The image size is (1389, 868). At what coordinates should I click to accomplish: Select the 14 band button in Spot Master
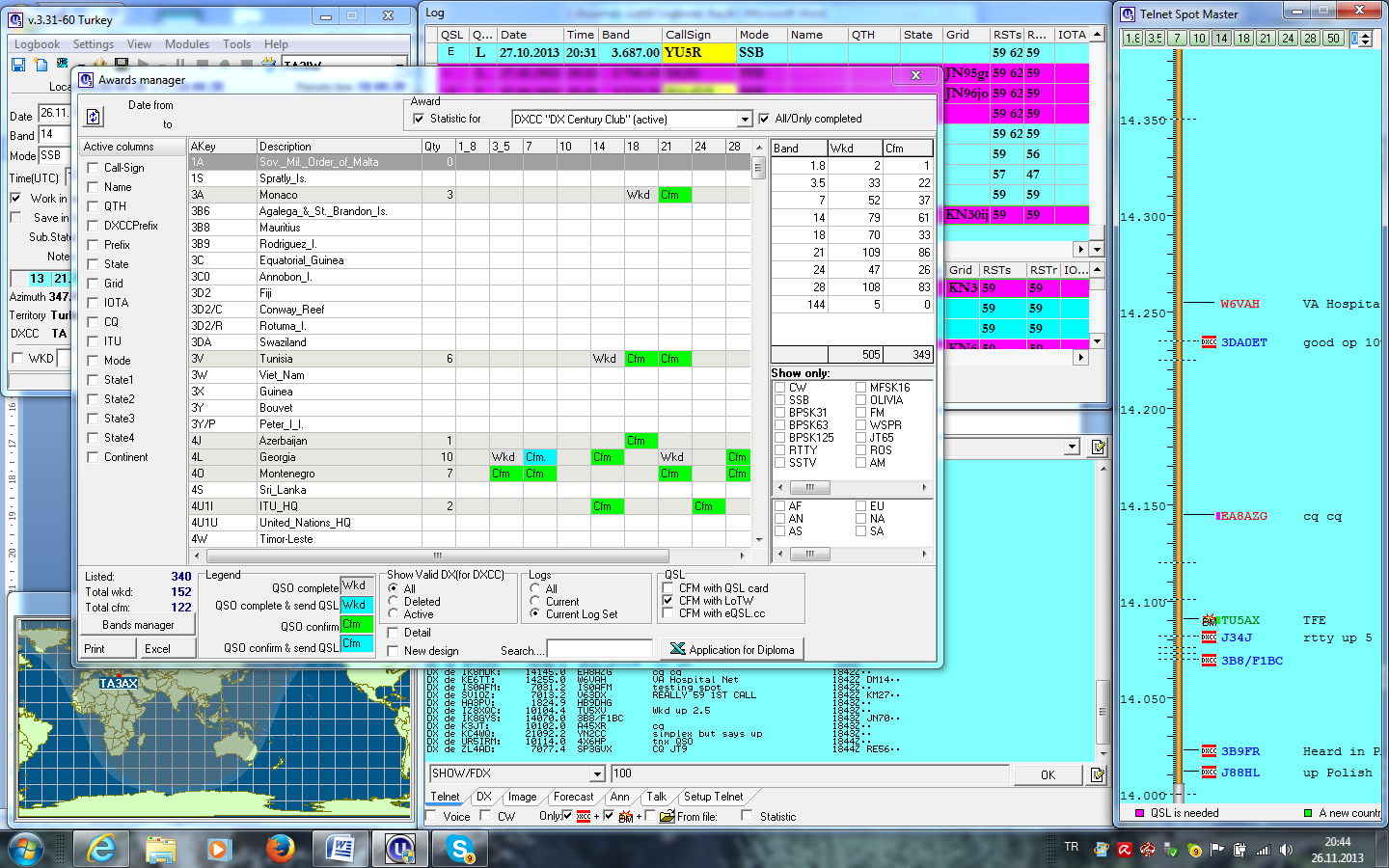[x=1221, y=39]
